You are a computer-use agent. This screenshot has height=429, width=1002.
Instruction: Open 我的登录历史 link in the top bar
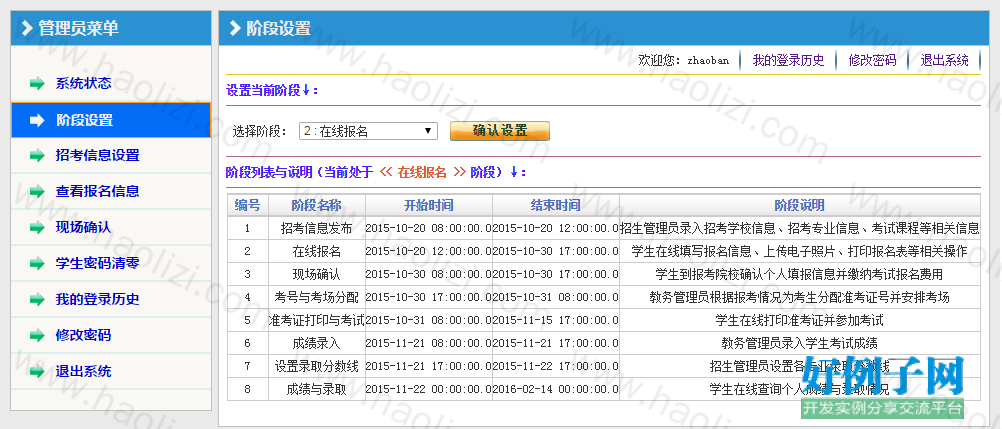coord(788,61)
